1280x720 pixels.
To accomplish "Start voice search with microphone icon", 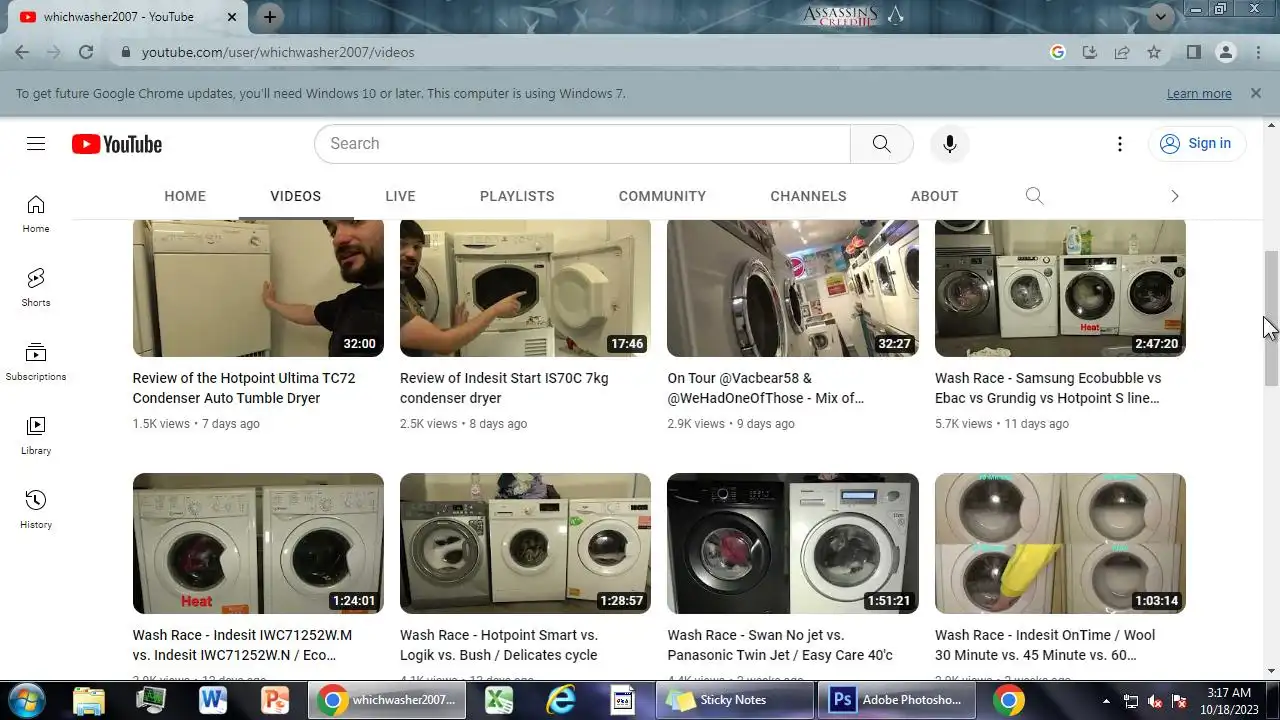I will (x=949, y=144).
